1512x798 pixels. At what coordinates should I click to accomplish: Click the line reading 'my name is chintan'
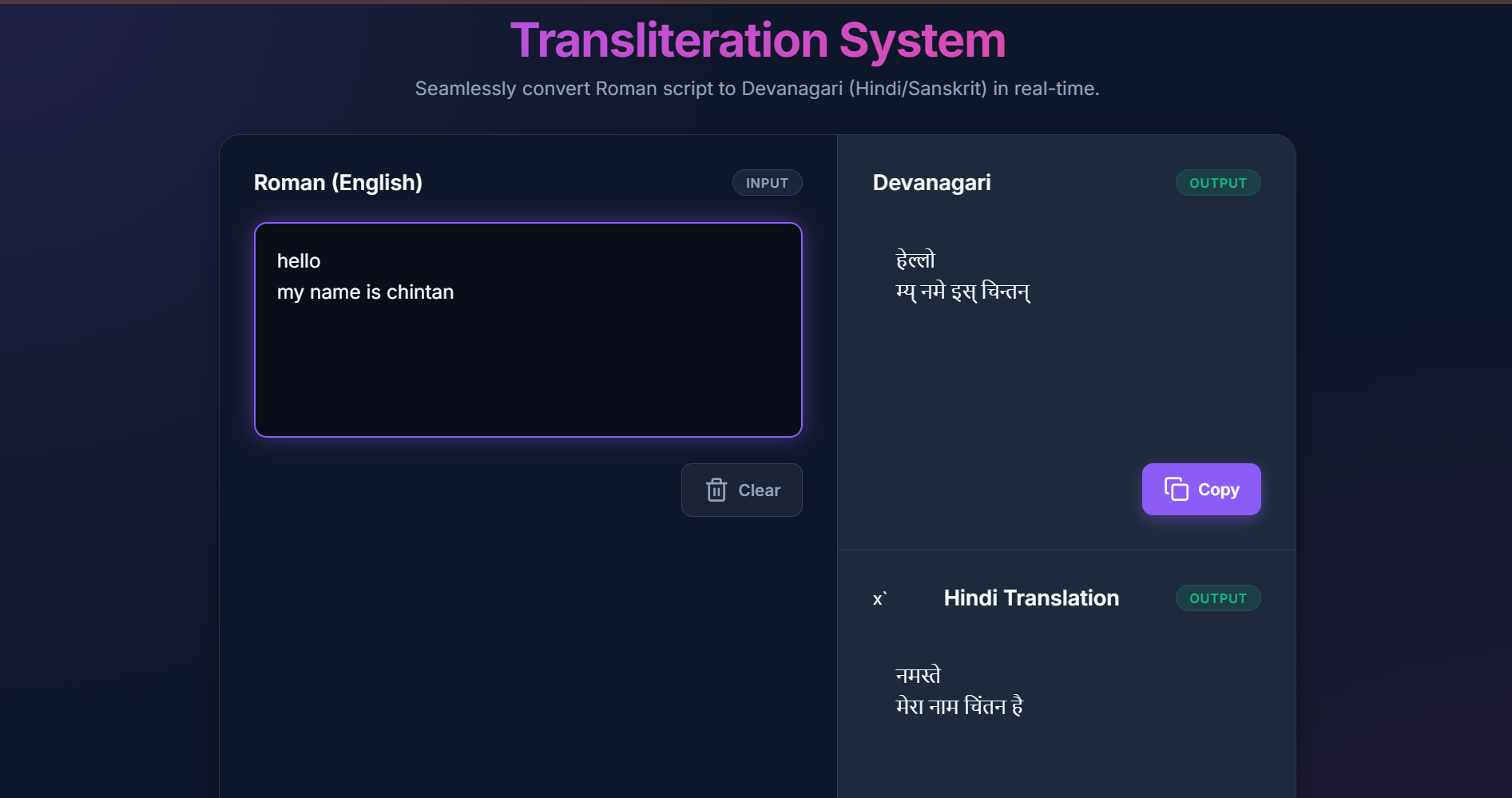[365, 292]
